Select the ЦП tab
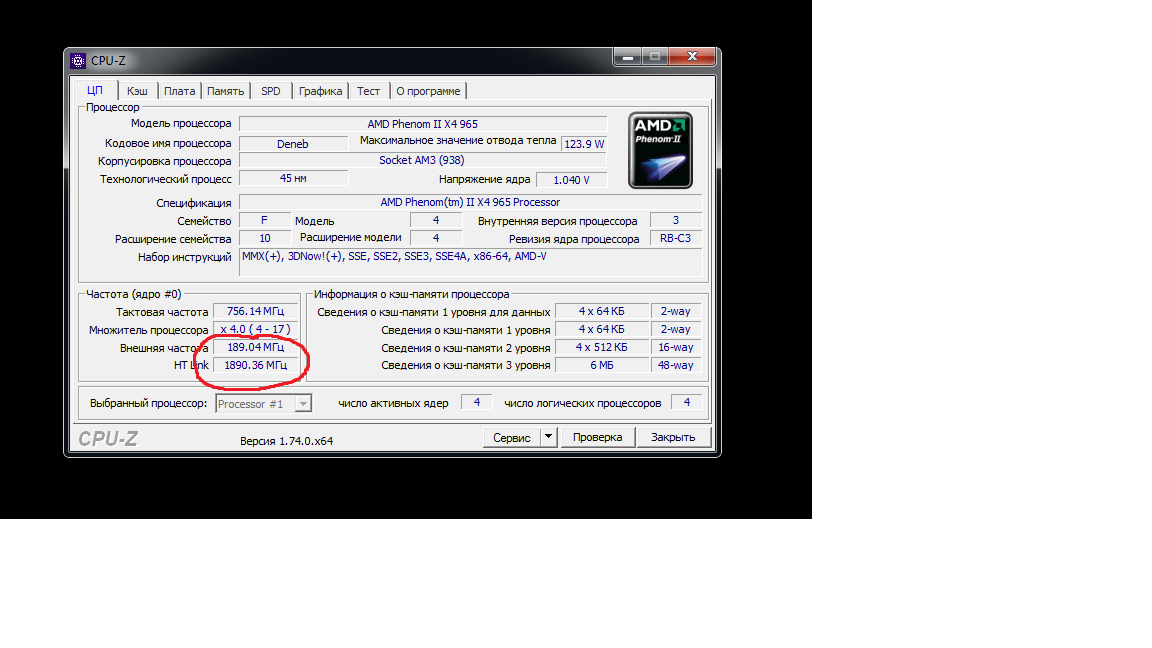Image resolution: width=1152 pixels, height=648 pixels. pyautogui.click(x=96, y=90)
